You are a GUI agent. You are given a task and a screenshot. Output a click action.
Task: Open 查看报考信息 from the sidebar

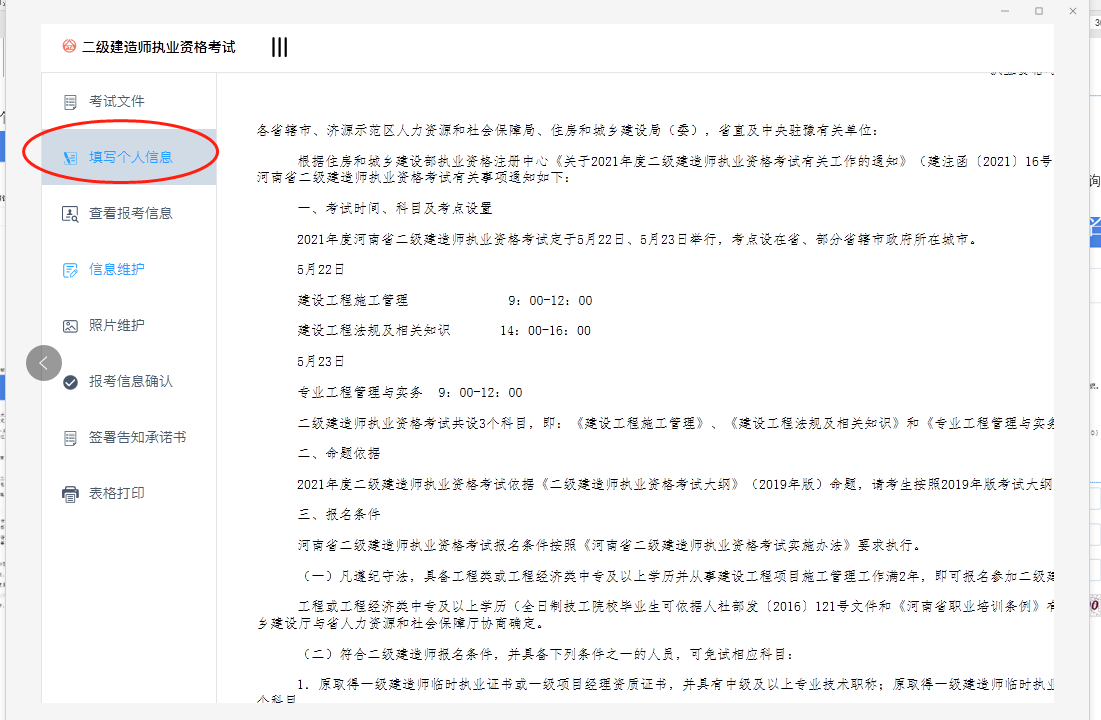pos(131,214)
